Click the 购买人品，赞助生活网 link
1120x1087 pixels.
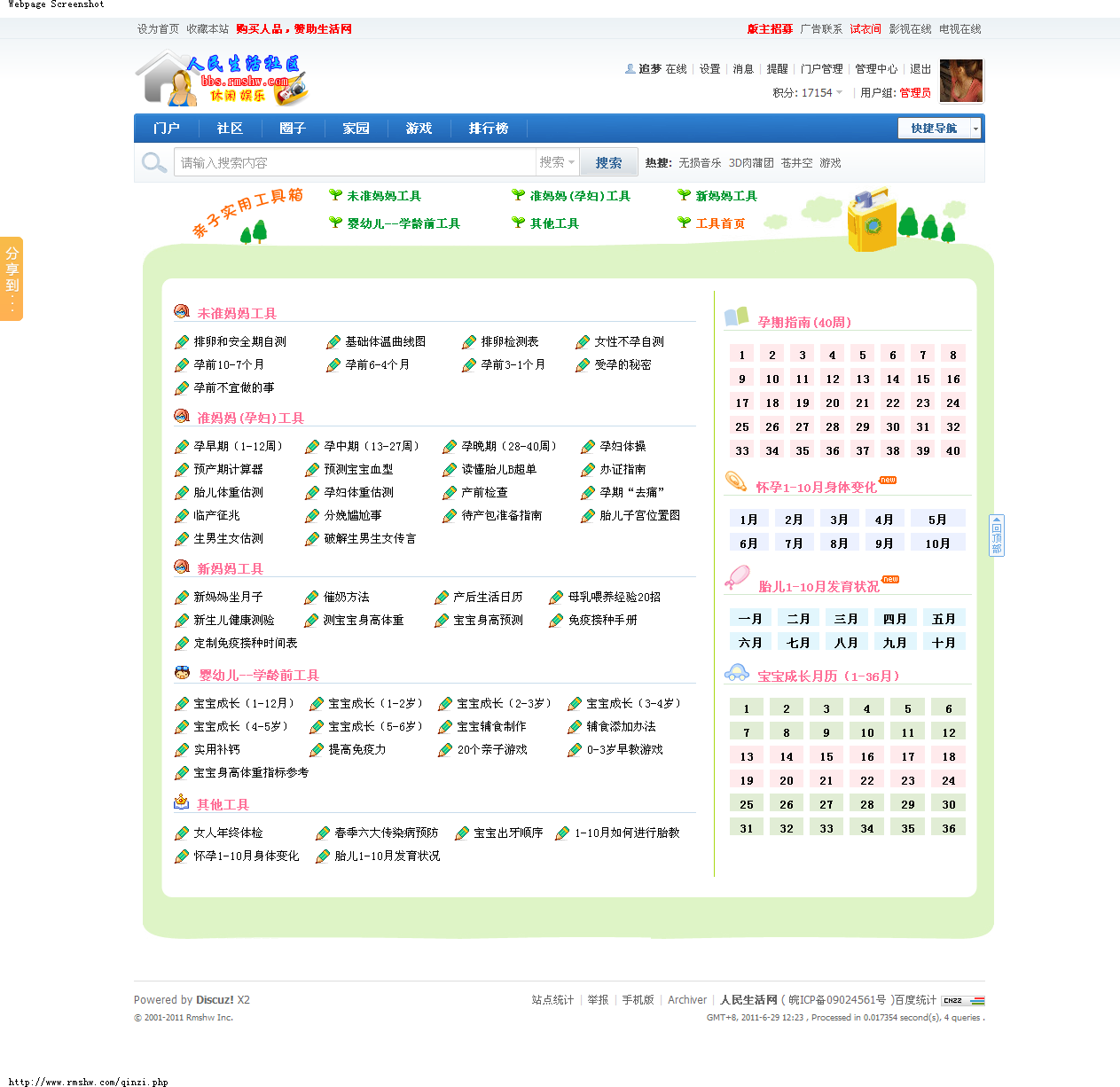click(x=294, y=29)
